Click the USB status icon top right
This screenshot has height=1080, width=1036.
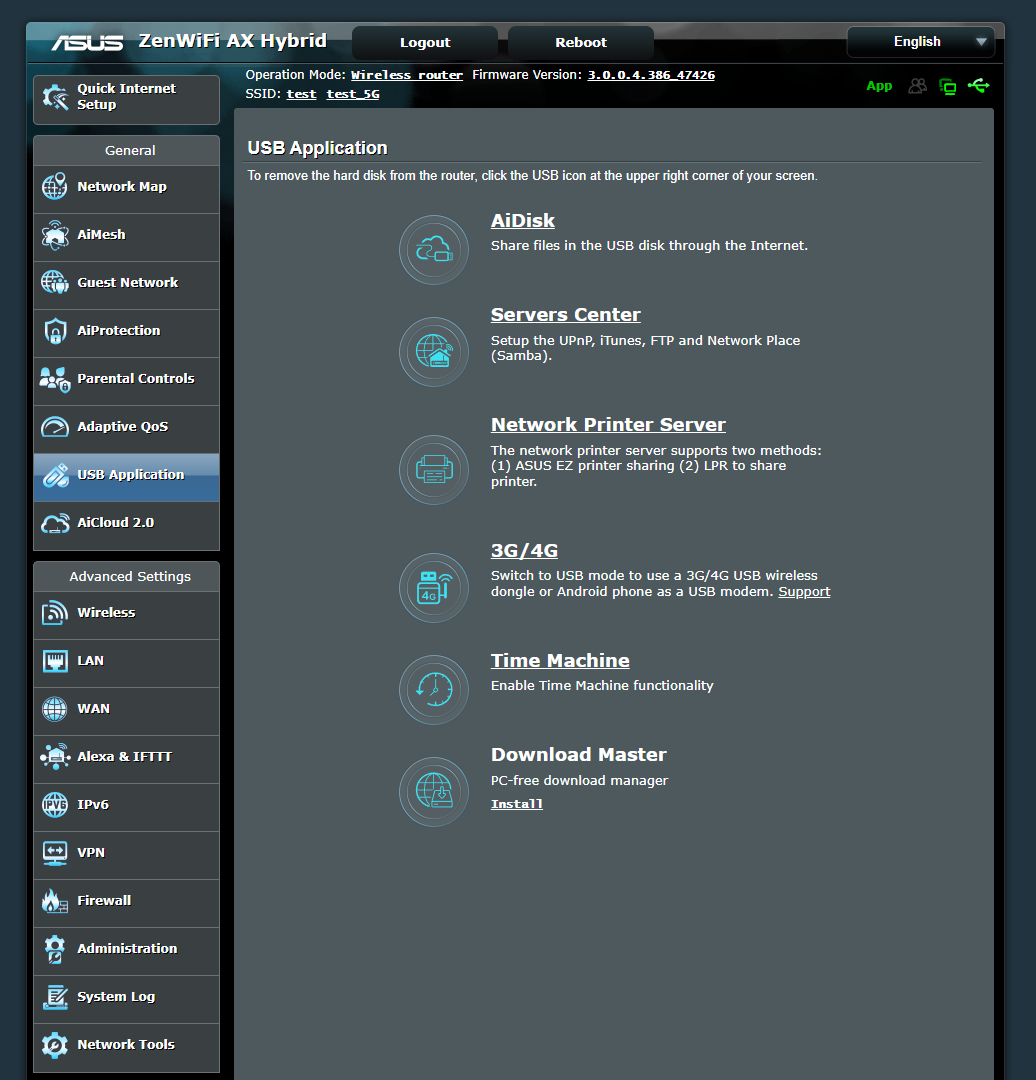tap(978, 86)
